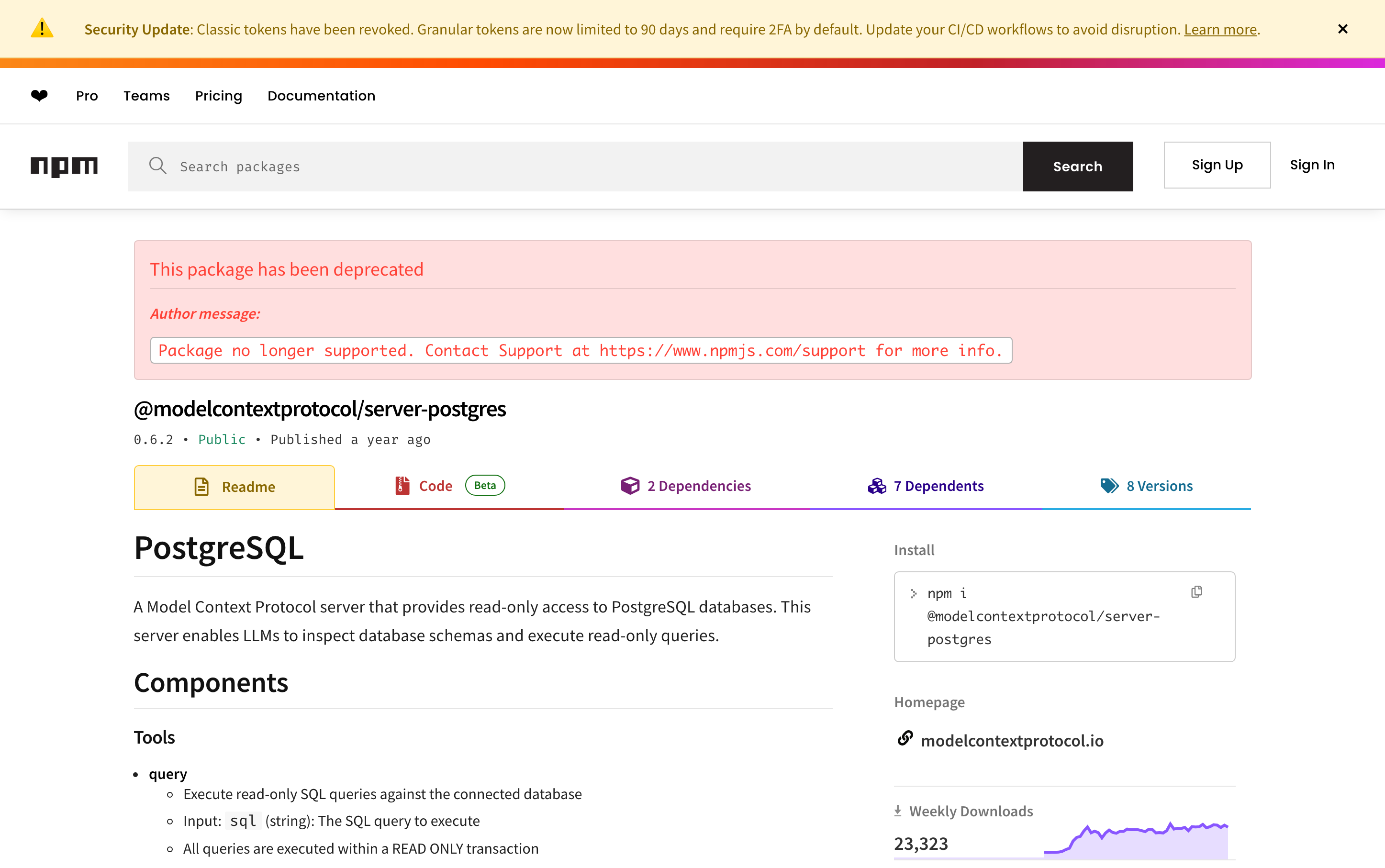Open the Readme tab

235,487
